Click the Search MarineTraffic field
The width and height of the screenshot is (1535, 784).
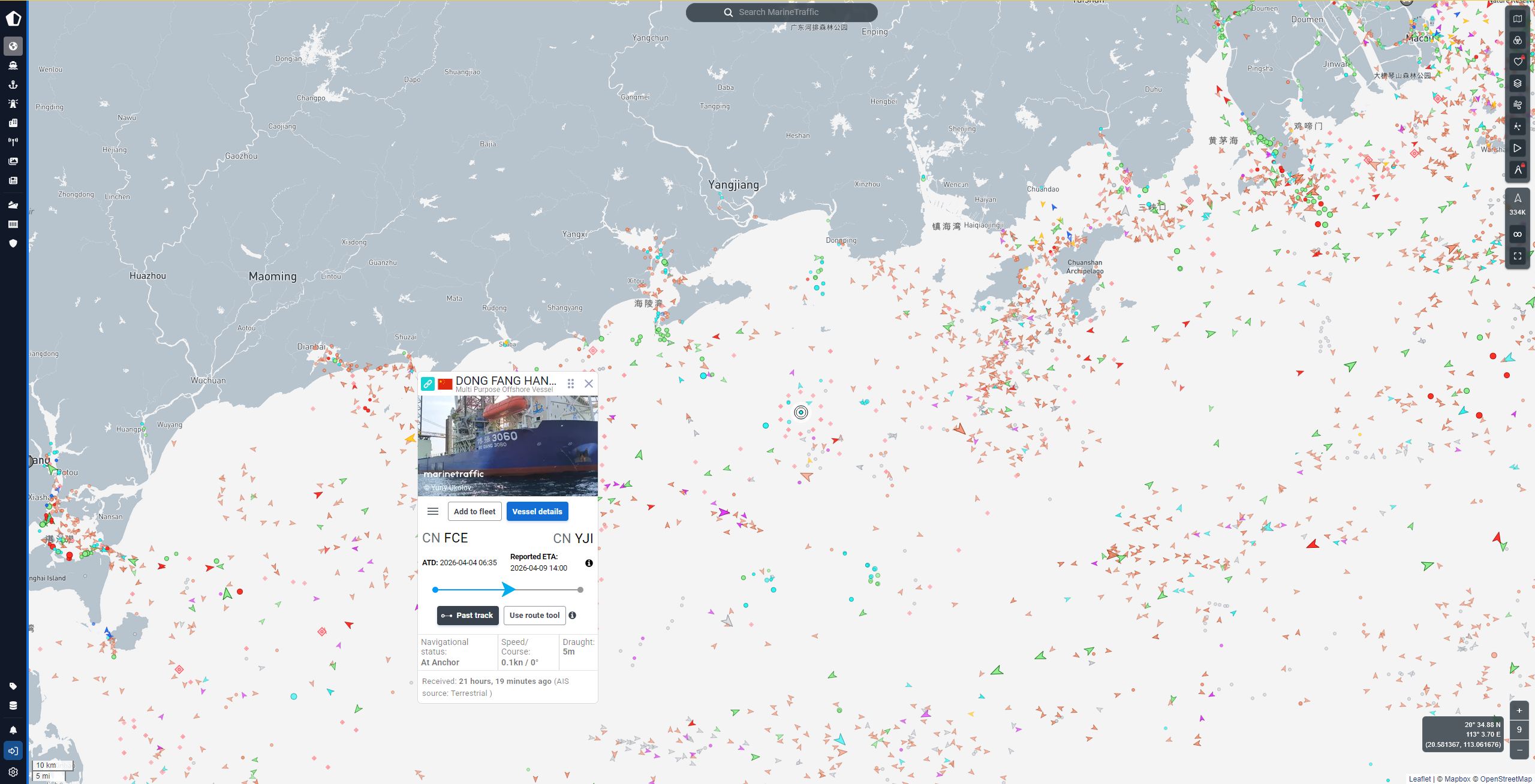coord(781,12)
